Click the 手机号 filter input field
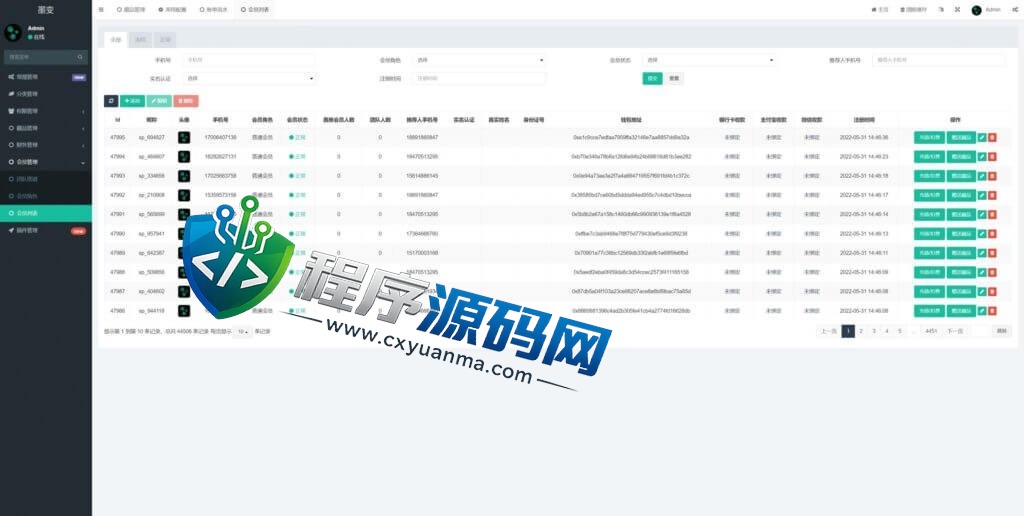The image size is (1024, 516). (x=249, y=60)
